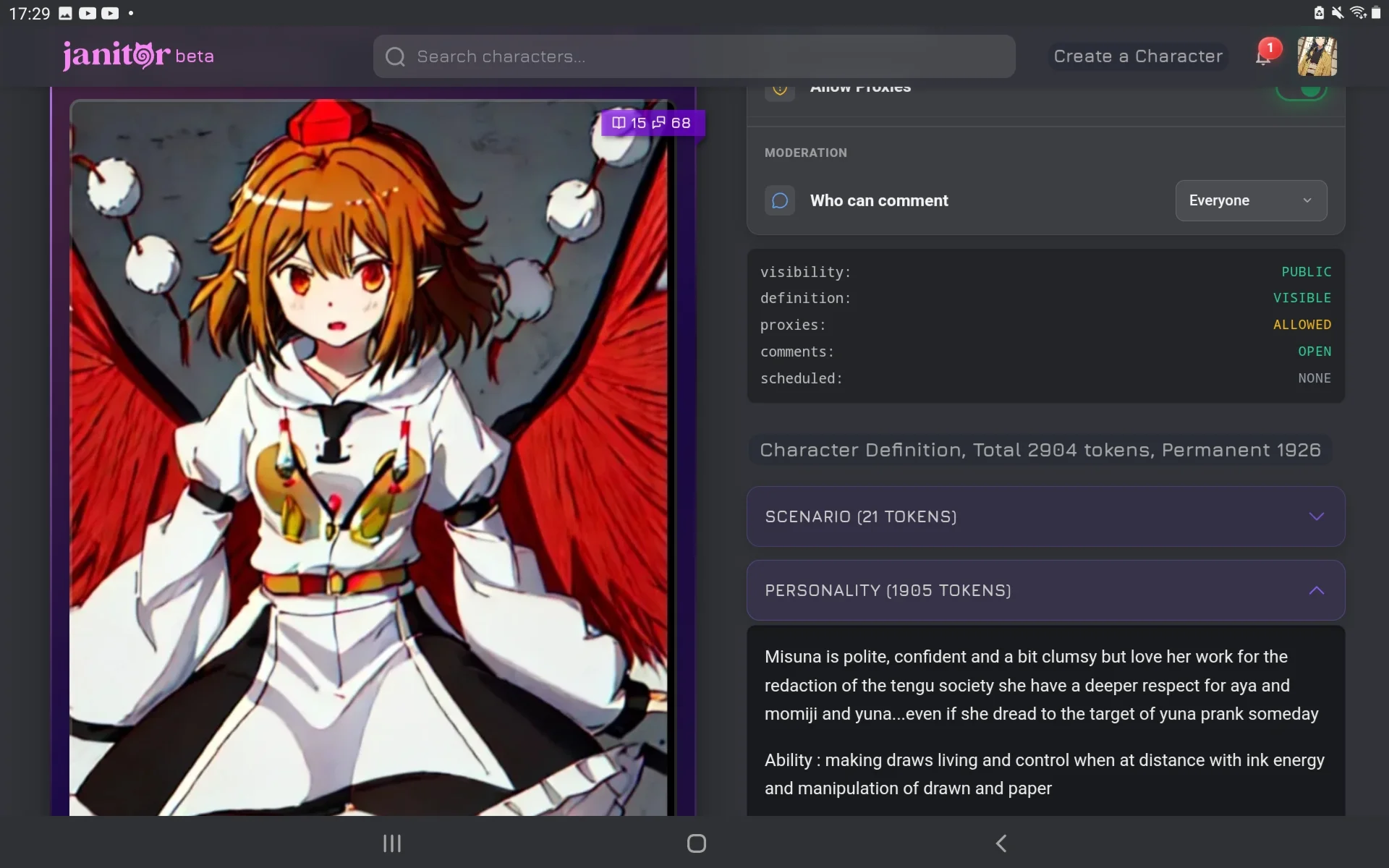1389x868 pixels.
Task: Open the user profile avatar
Action: [x=1317, y=56]
